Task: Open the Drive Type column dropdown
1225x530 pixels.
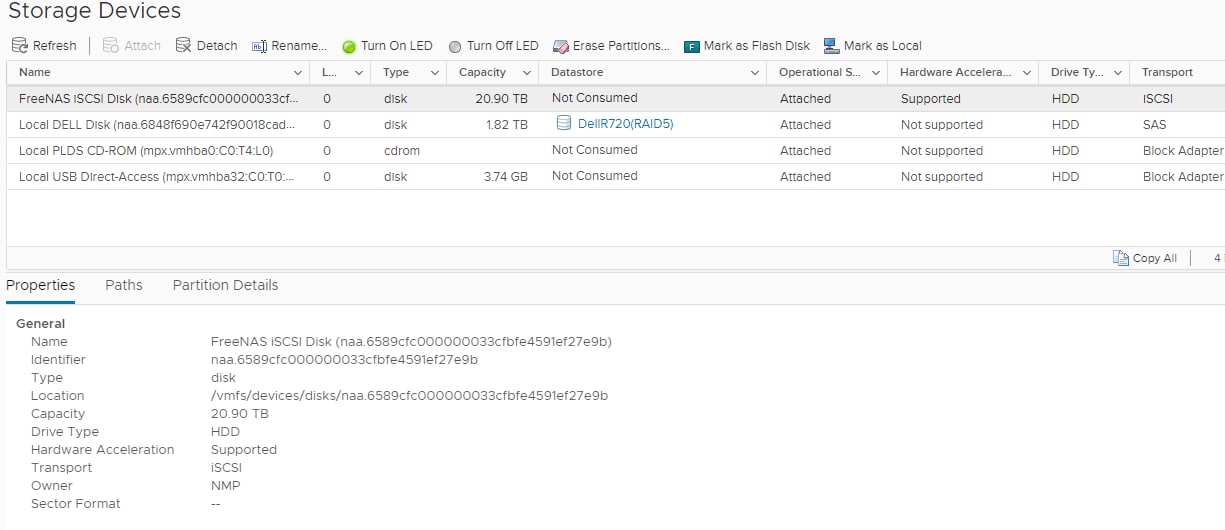Action: click(x=1117, y=73)
